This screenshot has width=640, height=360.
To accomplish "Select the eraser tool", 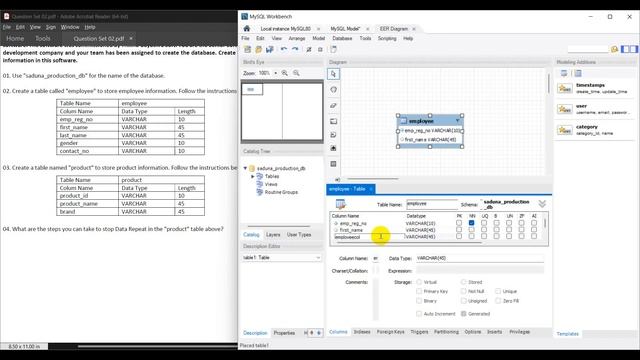I will 333,105.
